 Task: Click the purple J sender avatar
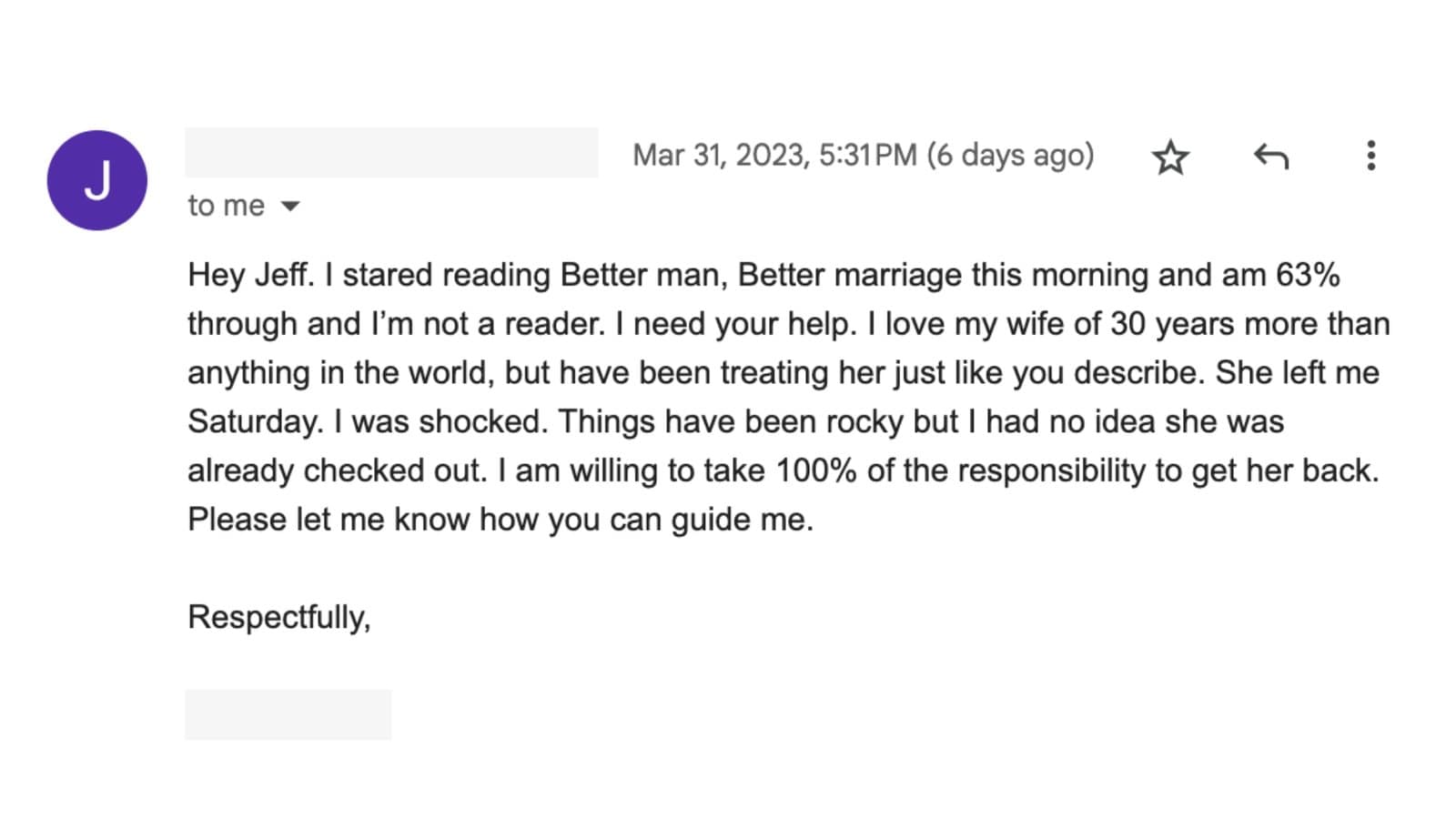(x=97, y=180)
